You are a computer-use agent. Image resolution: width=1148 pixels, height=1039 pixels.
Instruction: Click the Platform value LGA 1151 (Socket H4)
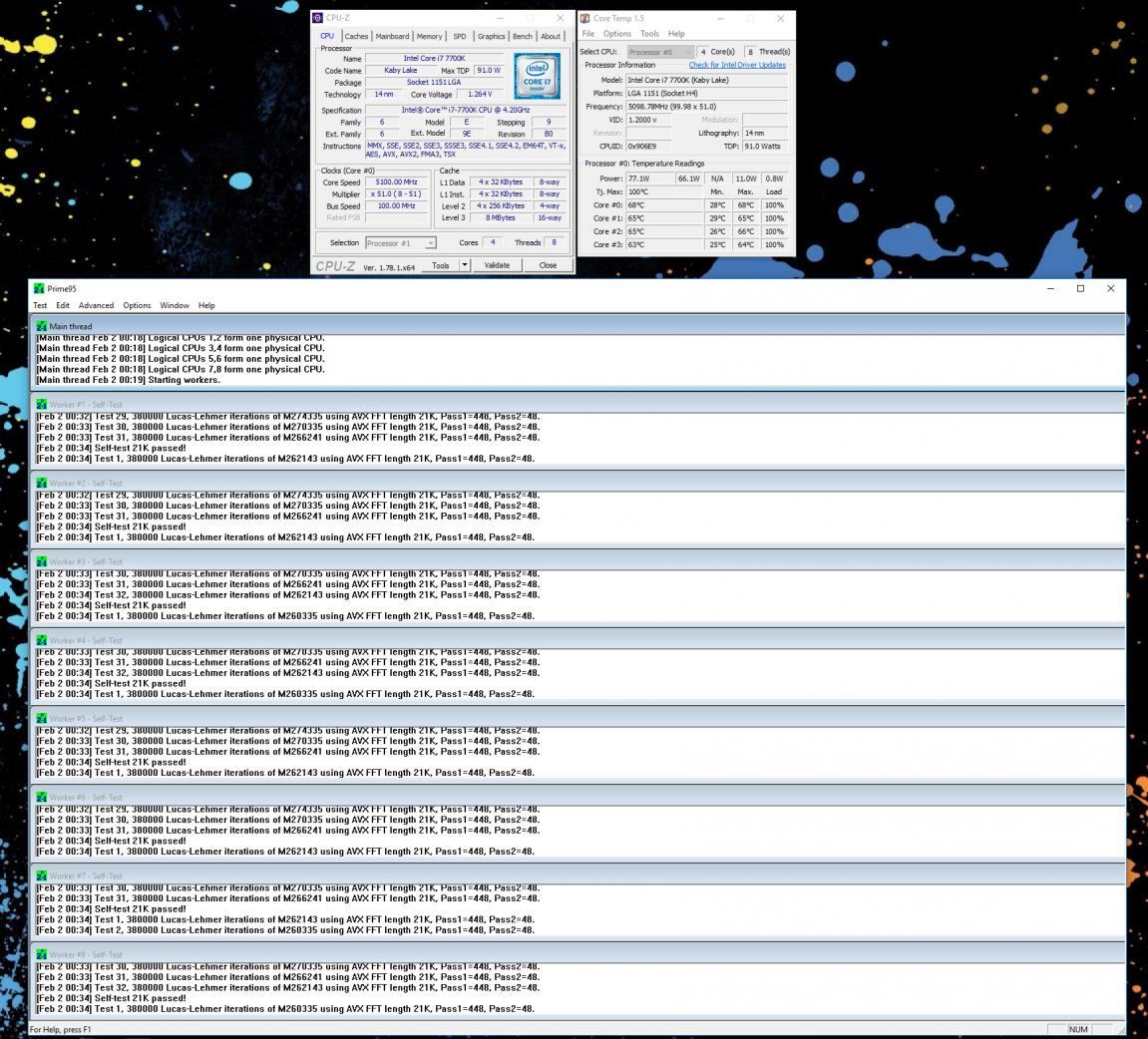coord(706,94)
